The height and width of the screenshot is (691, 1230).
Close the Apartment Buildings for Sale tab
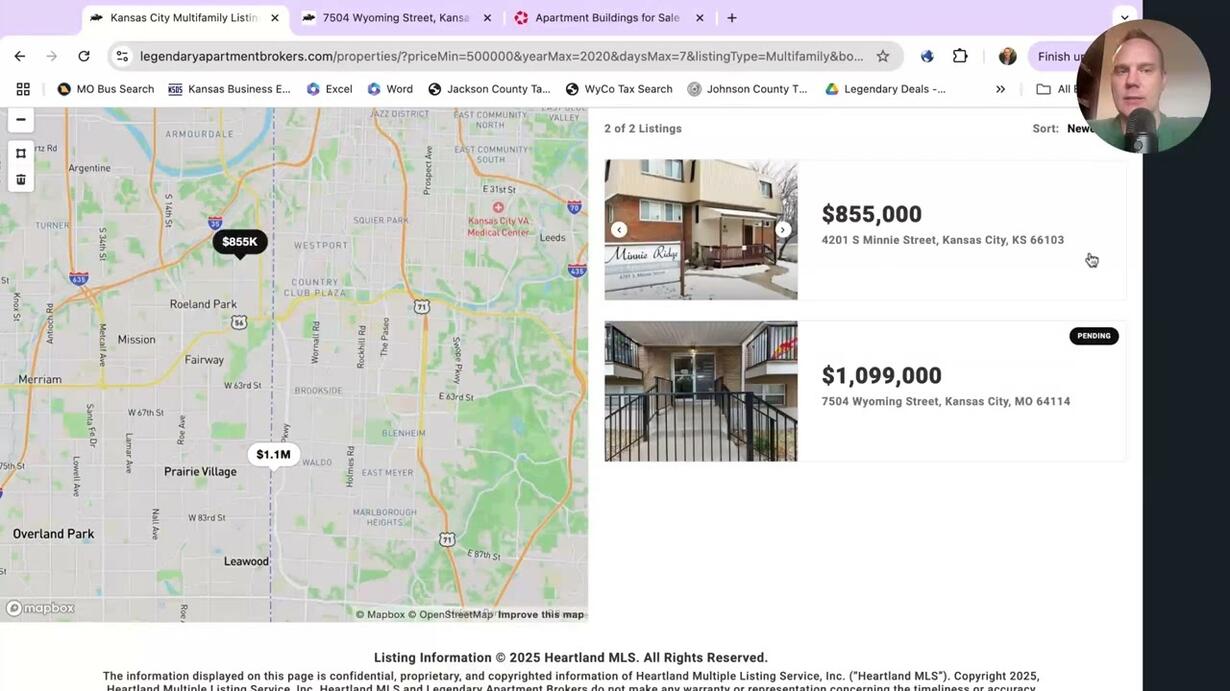point(699,18)
